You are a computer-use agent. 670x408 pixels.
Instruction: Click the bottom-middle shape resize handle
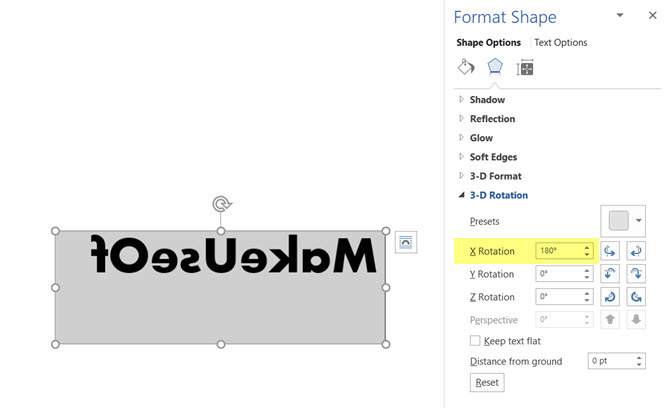[x=220, y=344]
